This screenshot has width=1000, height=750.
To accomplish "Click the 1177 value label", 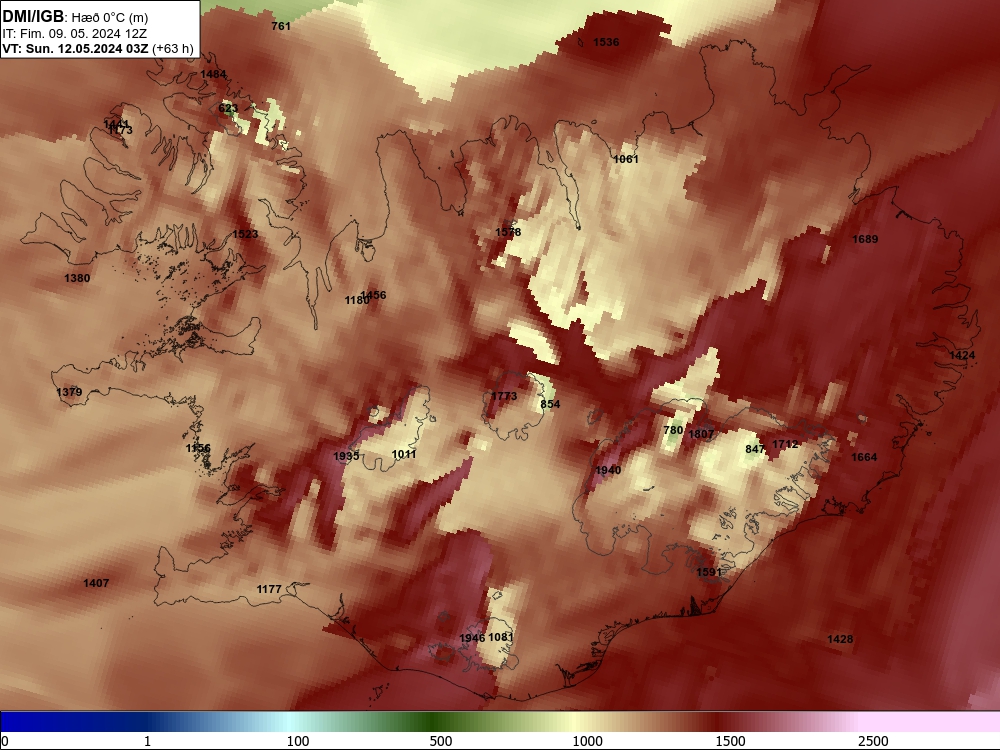I will [x=269, y=589].
